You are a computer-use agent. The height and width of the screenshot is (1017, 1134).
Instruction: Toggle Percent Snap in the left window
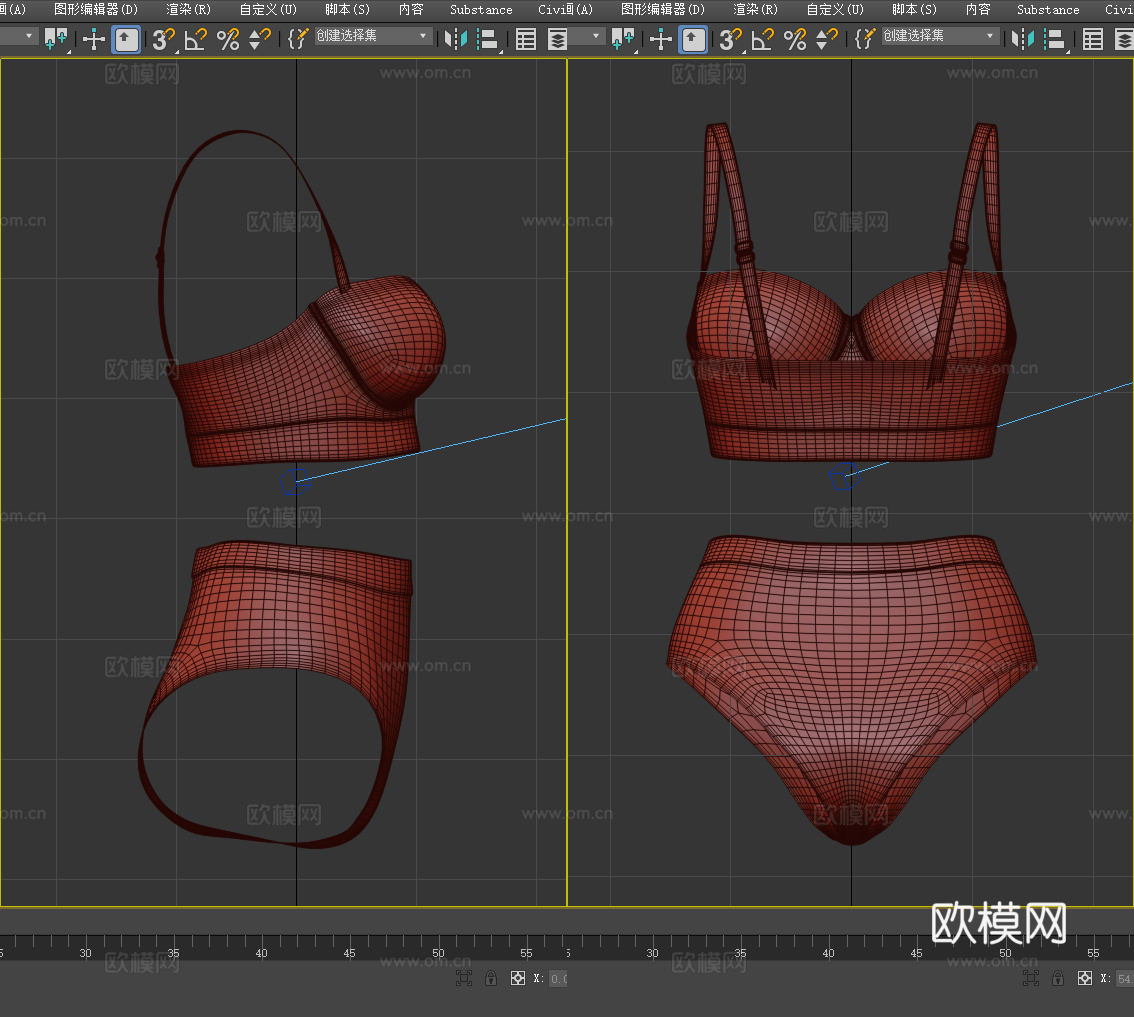coord(228,39)
